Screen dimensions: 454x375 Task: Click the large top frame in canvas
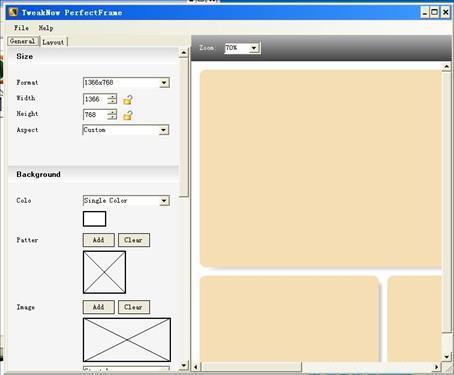pyautogui.click(x=321, y=168)
